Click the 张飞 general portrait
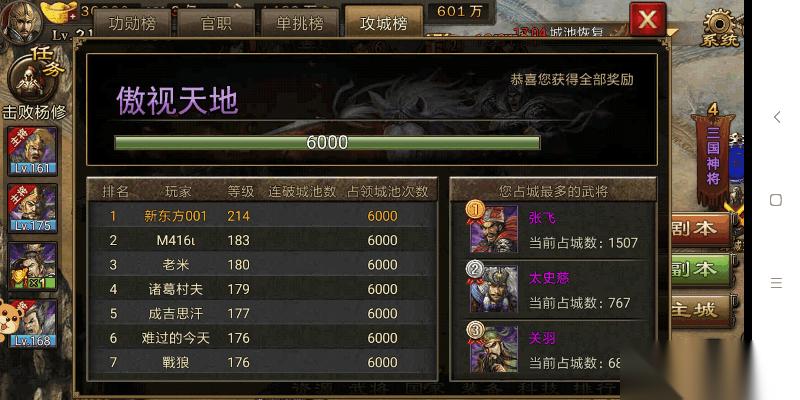Screen dimensions: 800x400 tap(494, 229)
